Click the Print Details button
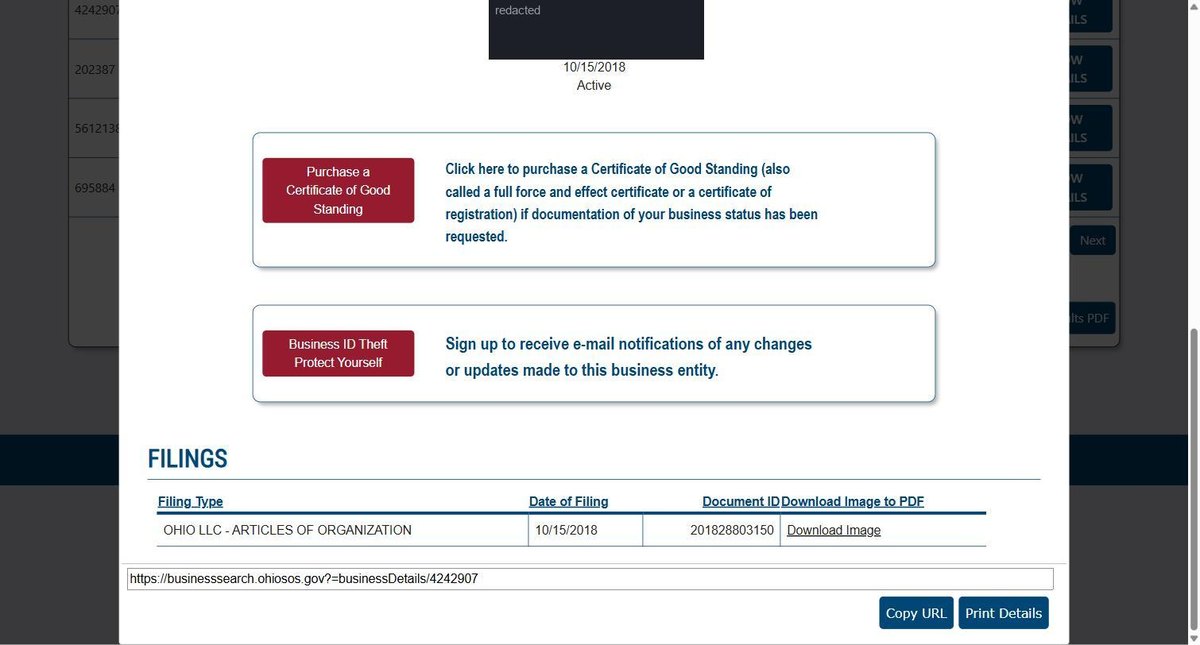Viewport: 1200px width, 645px height. 1003,613
